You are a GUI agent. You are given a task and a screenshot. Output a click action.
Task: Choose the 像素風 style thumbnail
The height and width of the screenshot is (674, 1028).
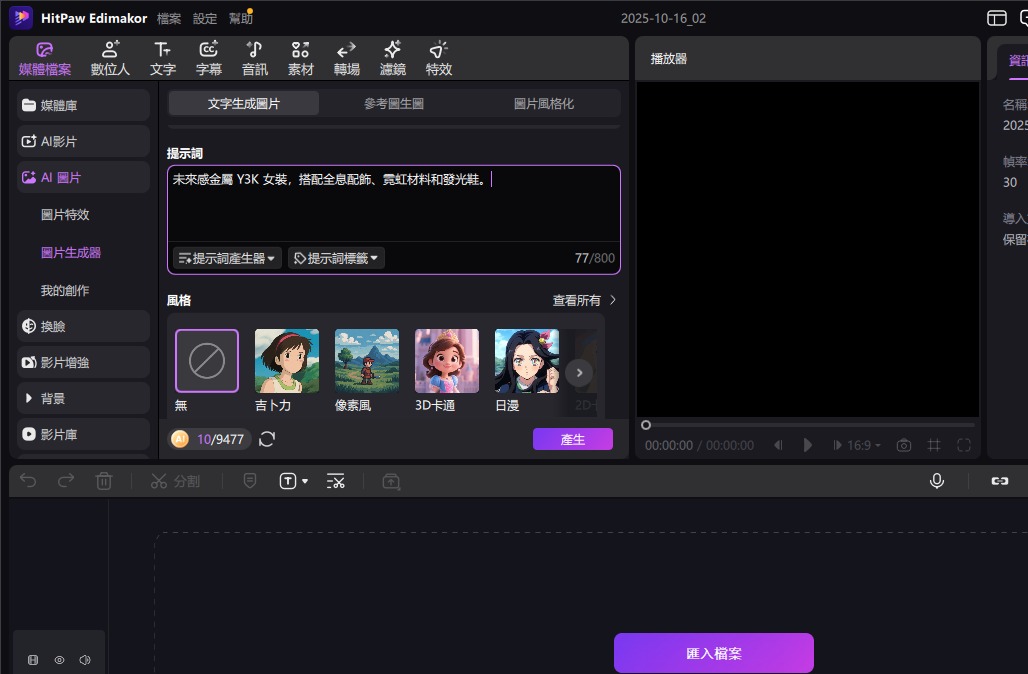coord(366,361)
